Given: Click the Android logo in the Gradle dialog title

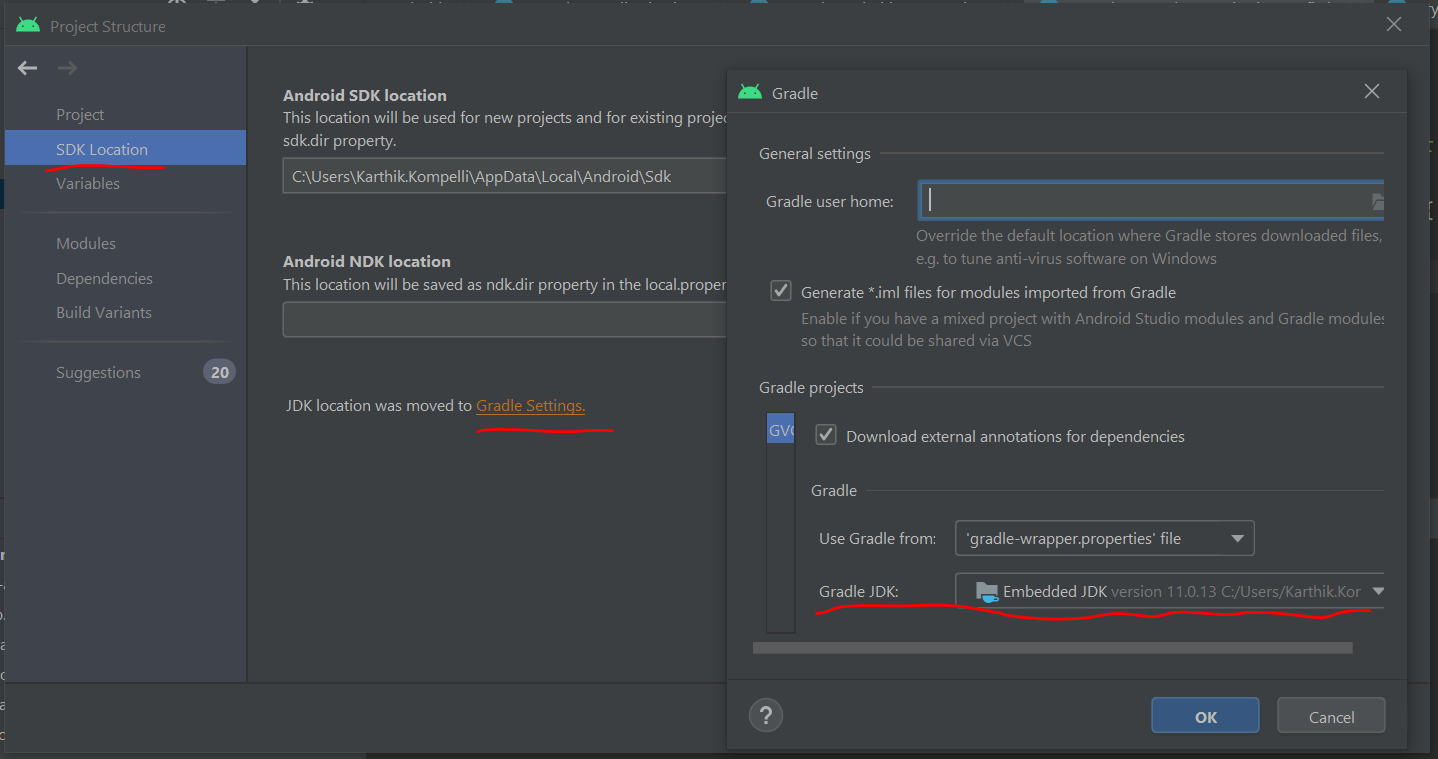Looking at the screenshot, I should [x=750, y=92].
